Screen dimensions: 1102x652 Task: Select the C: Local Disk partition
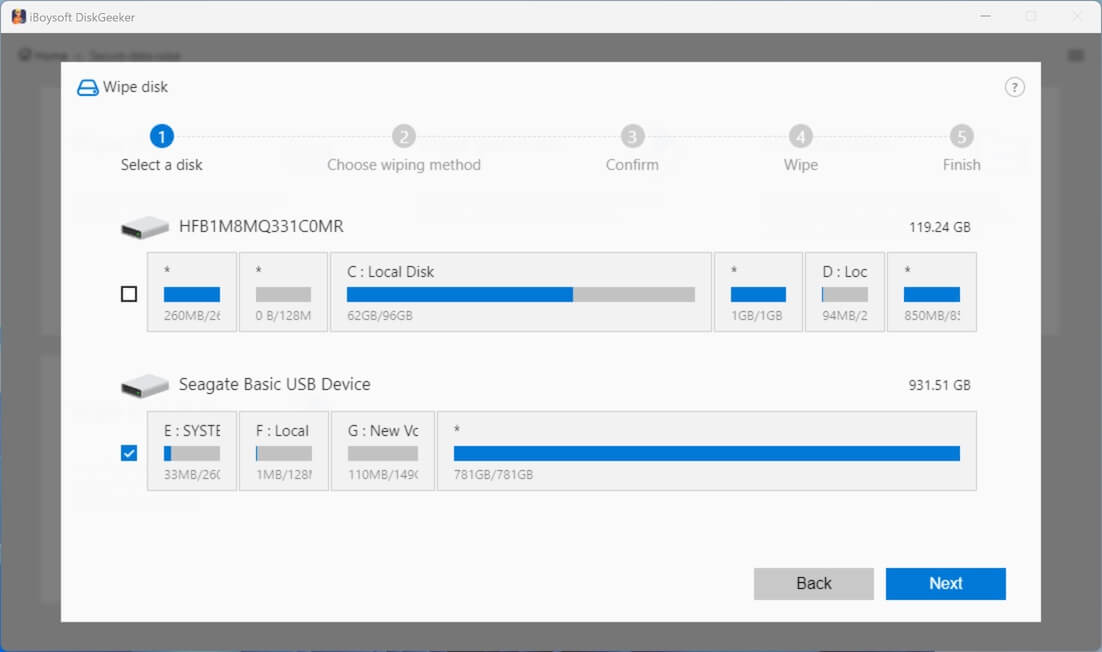pyautogui.click(x=521, y=292)
